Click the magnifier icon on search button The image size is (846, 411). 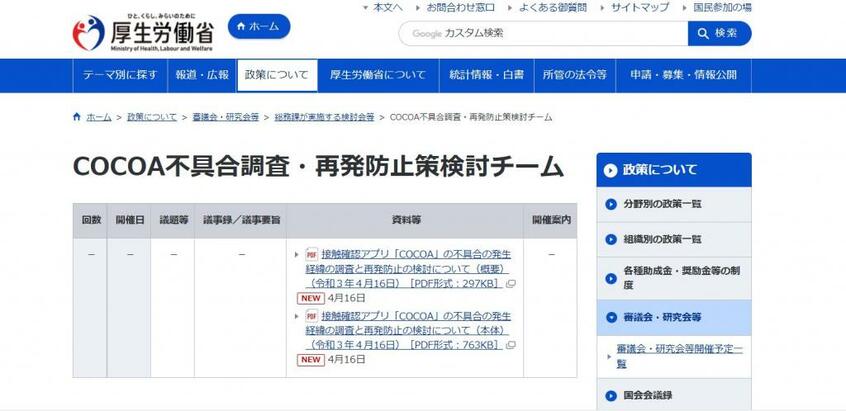click(x=703, y=33)
